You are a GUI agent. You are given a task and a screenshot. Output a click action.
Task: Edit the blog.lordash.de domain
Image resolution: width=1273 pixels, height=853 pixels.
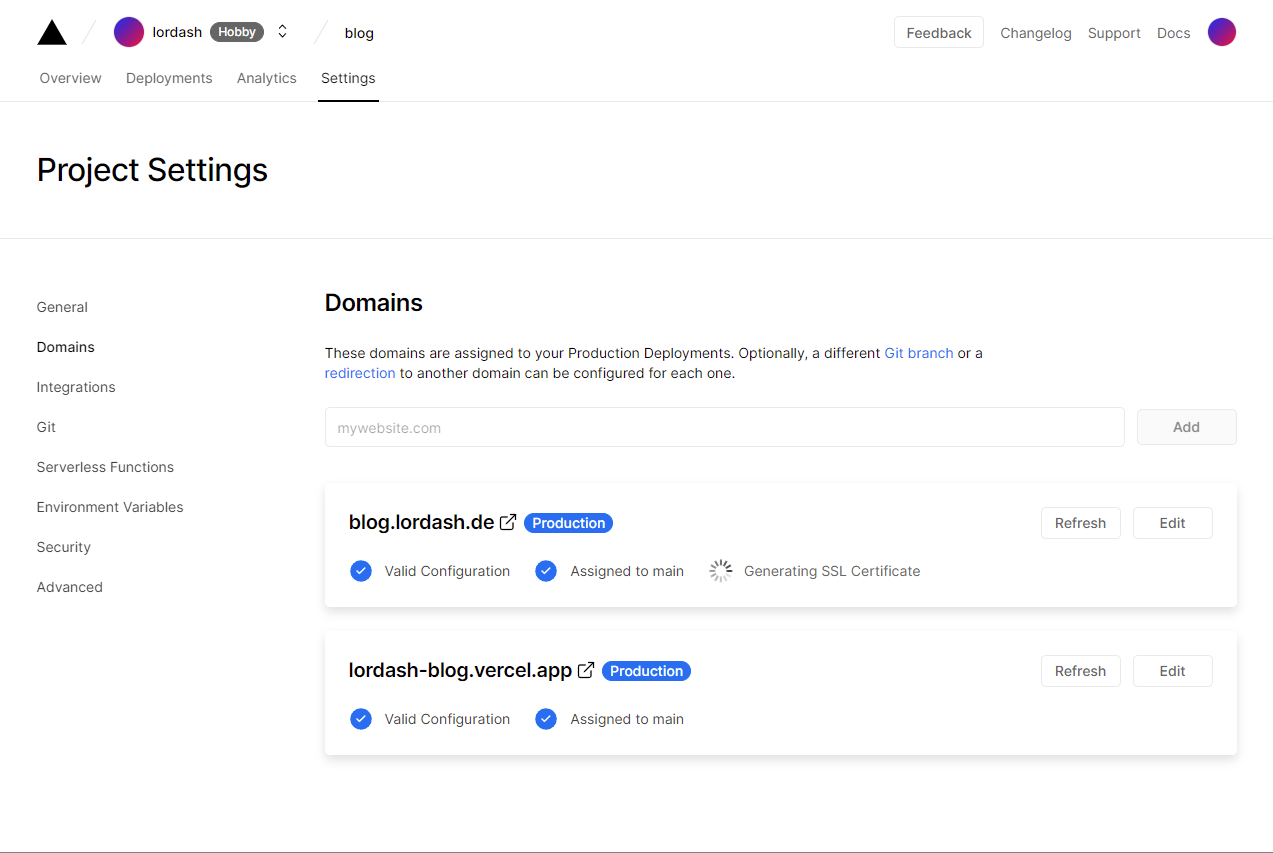click(x=1173, y=523)
